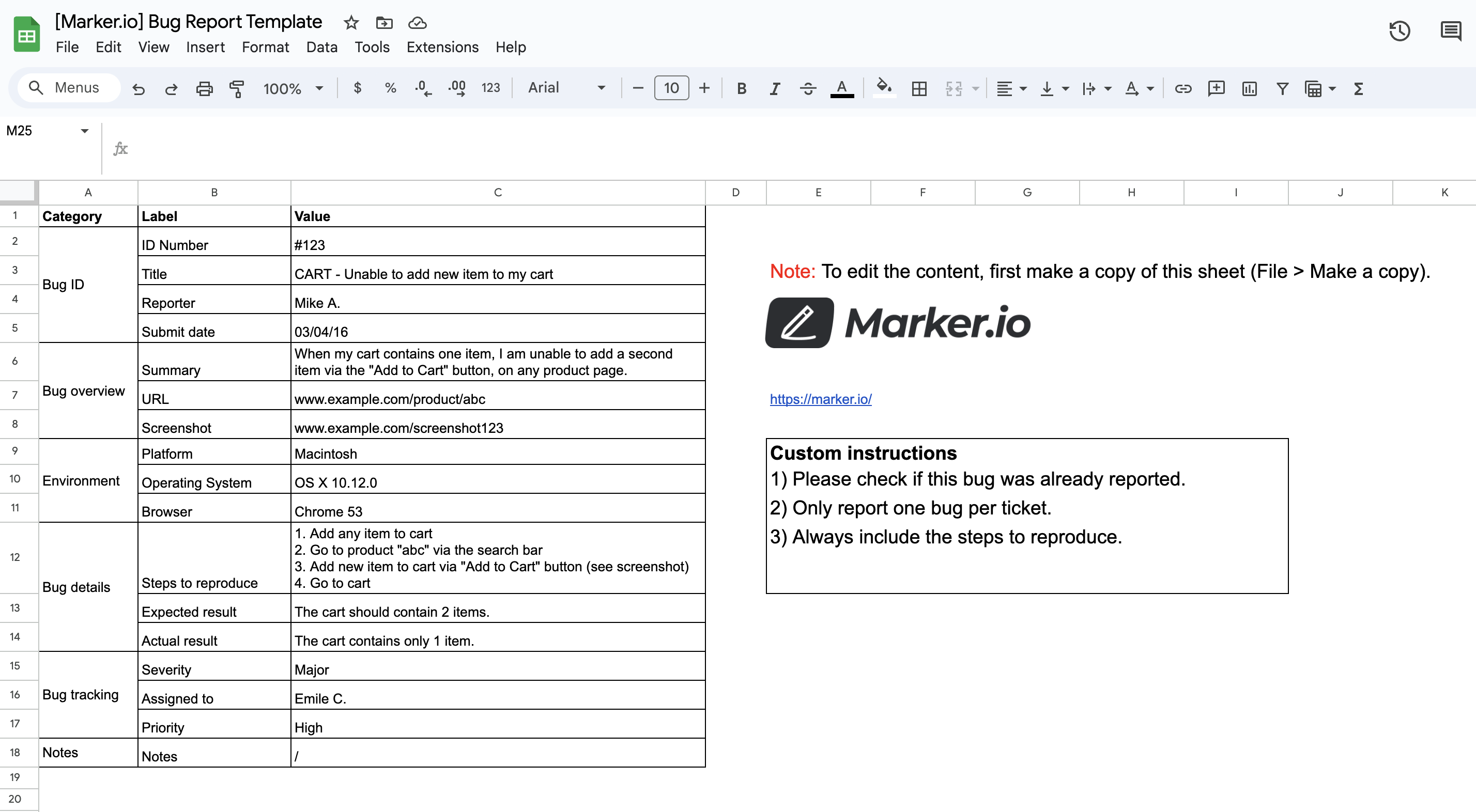Open the Functions (sigma) icon
The height and width of the screenshot is (812, 1476).
coord(1359,88)
